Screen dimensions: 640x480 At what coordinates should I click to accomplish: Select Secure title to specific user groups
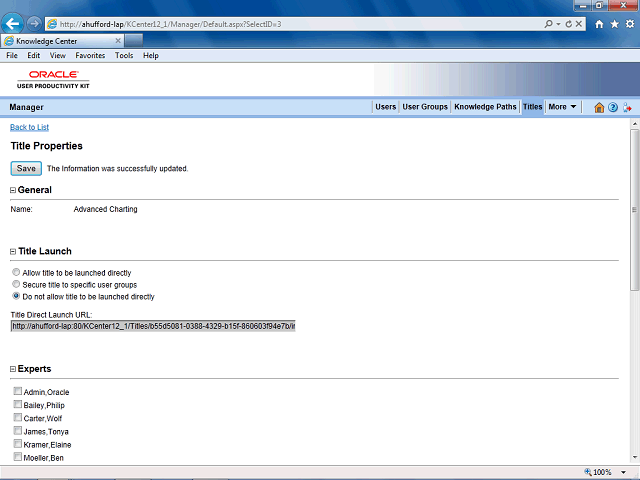(x=16, y=284)
